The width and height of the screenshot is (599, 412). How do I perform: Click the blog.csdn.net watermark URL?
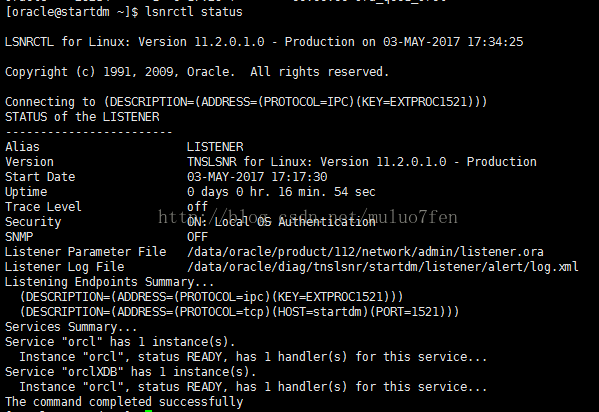308,217
